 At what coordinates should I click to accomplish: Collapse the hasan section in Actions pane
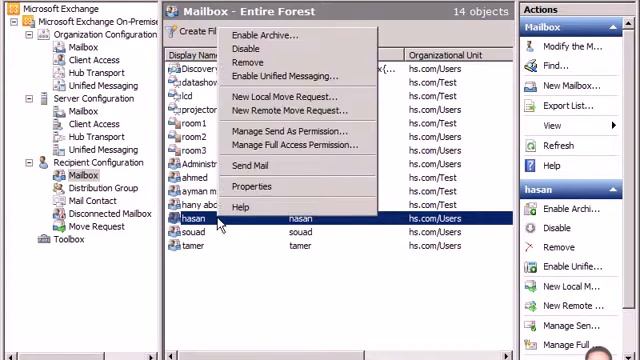[613, 190]
